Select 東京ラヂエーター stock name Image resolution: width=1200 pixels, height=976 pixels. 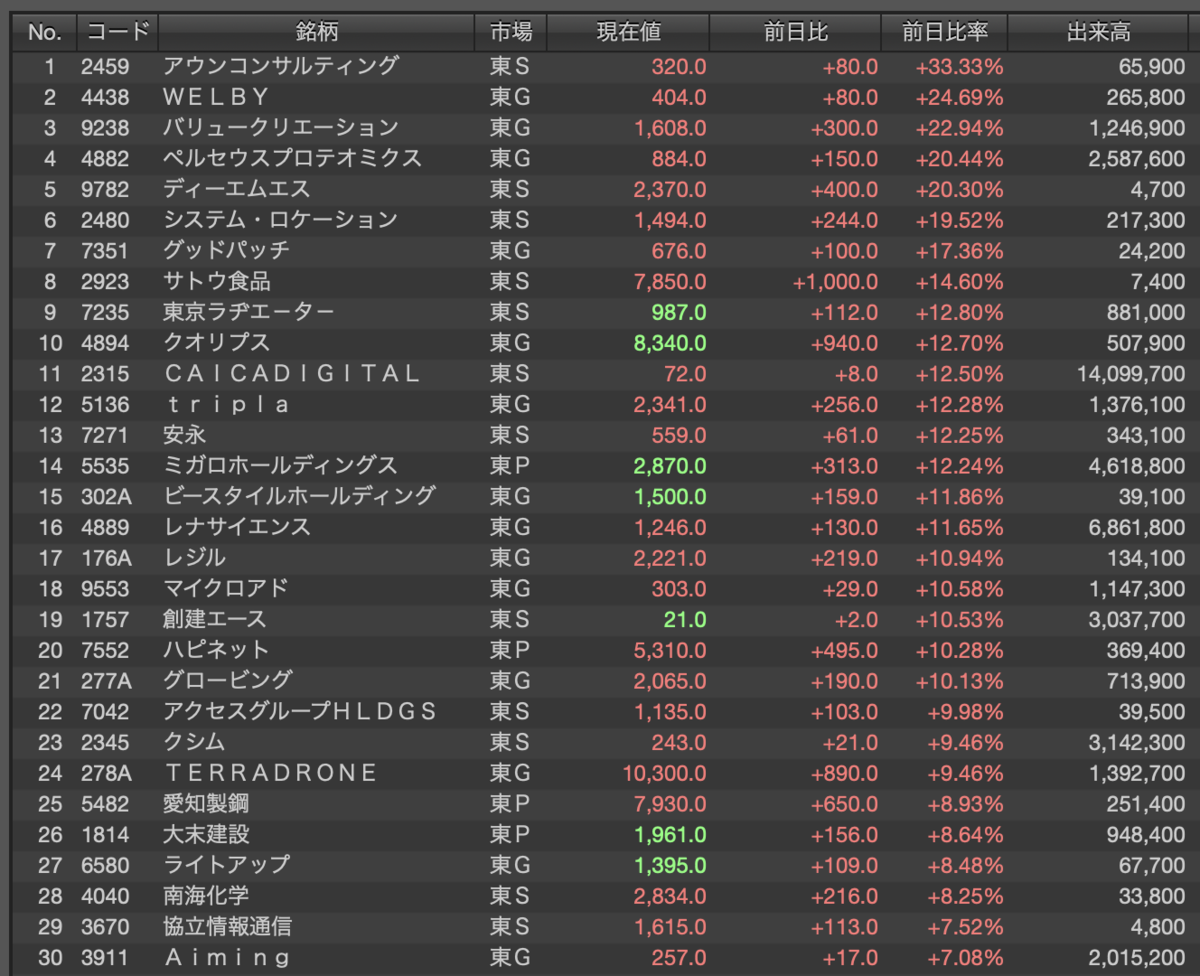pos(249,312)
